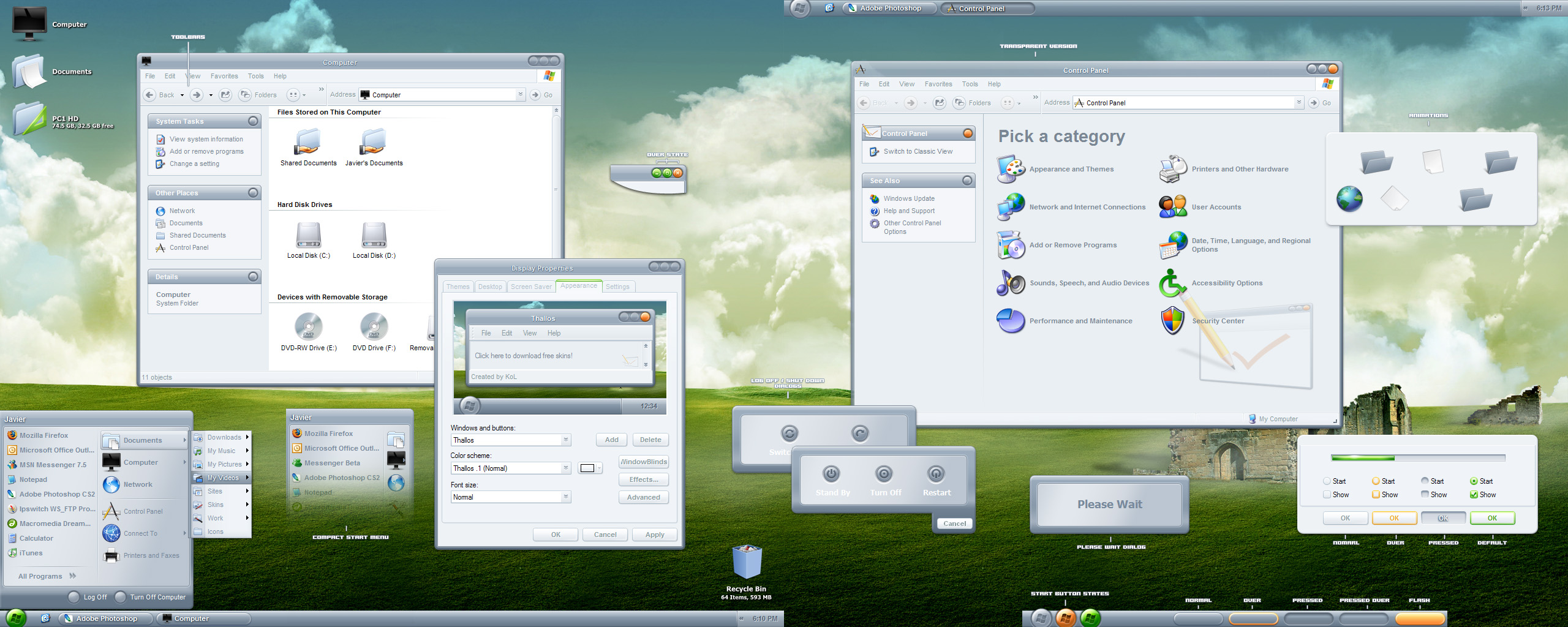Click Up folder icon in Computer toolbar
The width and height of the screenshot is (1568, 627).
click(x=225, y=95)
